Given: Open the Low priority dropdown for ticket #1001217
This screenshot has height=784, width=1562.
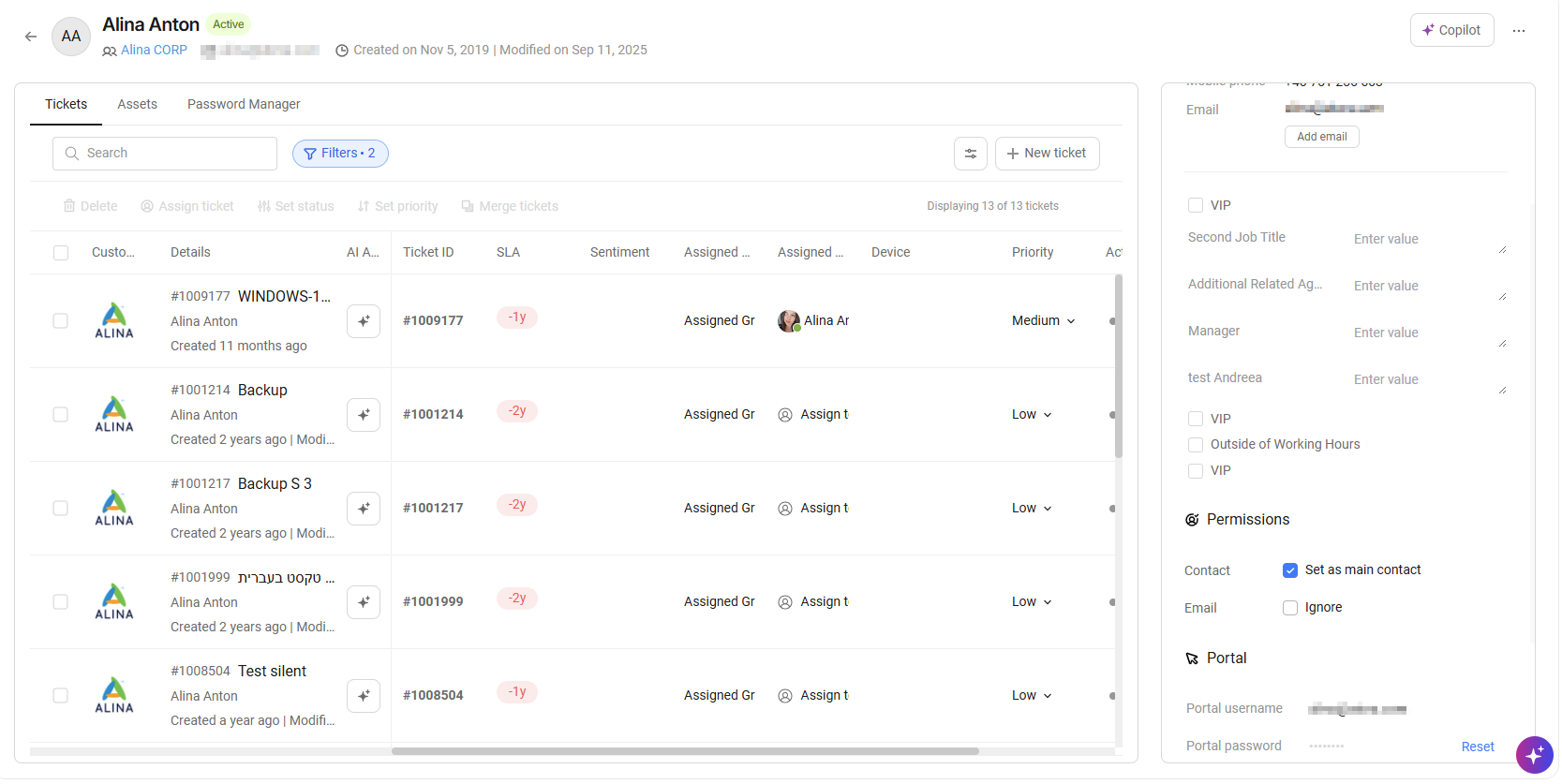Looking at the screenshot, I should pos(1032,508).
